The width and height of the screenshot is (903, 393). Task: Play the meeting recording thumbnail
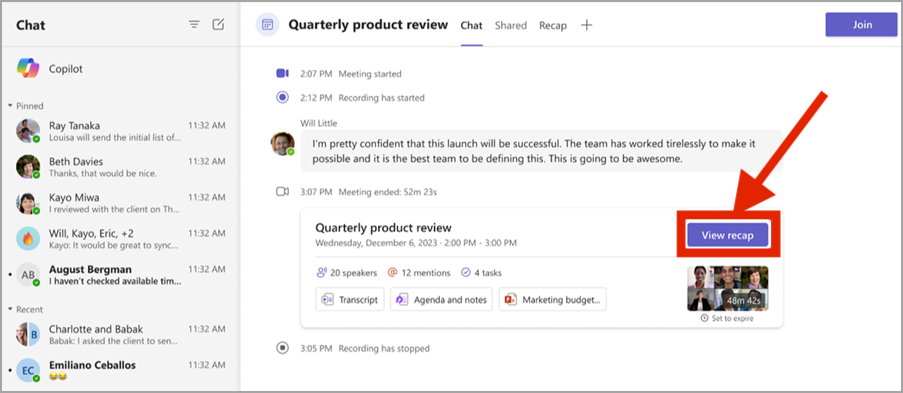[727, 288]
